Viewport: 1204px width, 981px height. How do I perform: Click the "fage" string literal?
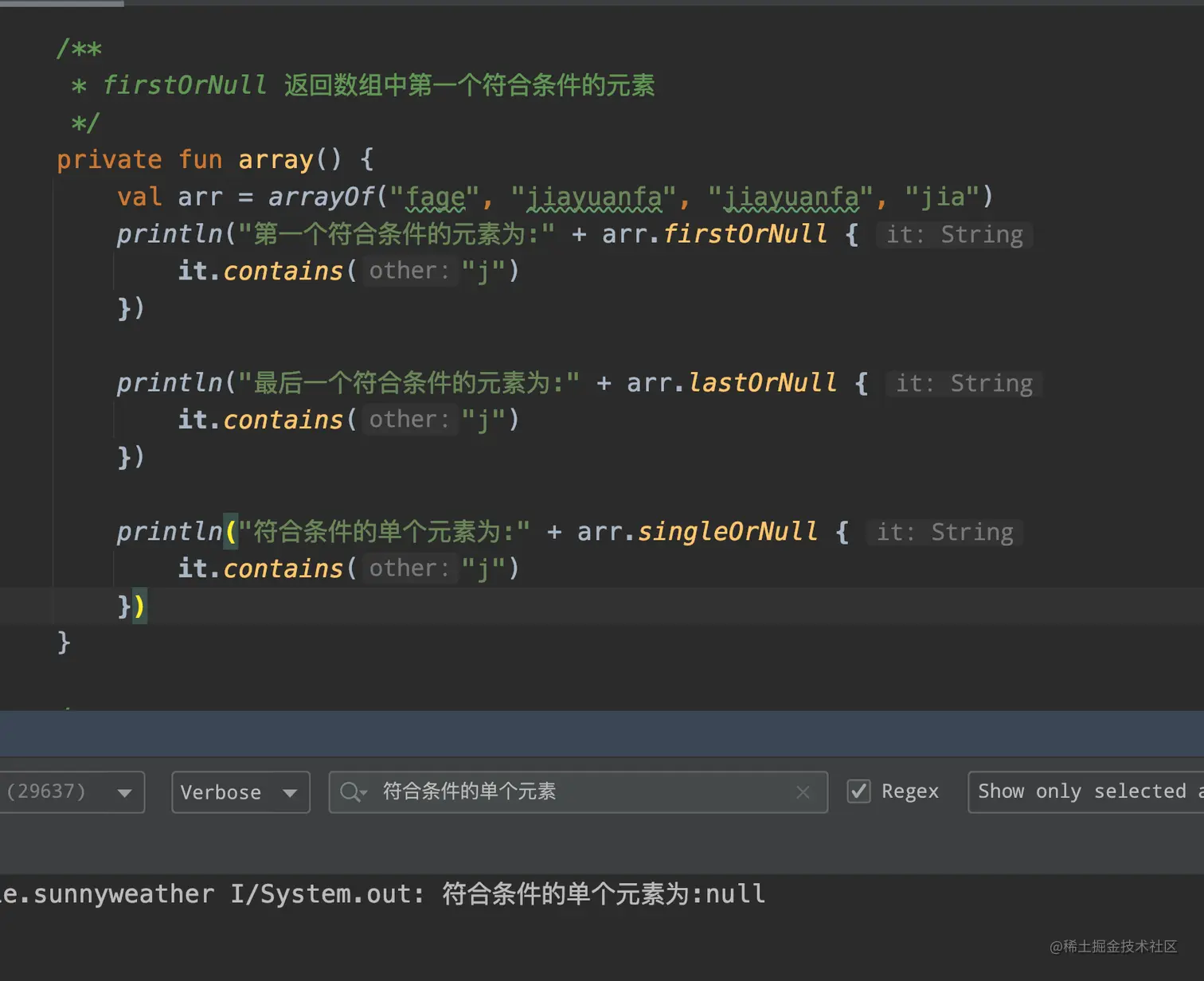coord(435,197)
